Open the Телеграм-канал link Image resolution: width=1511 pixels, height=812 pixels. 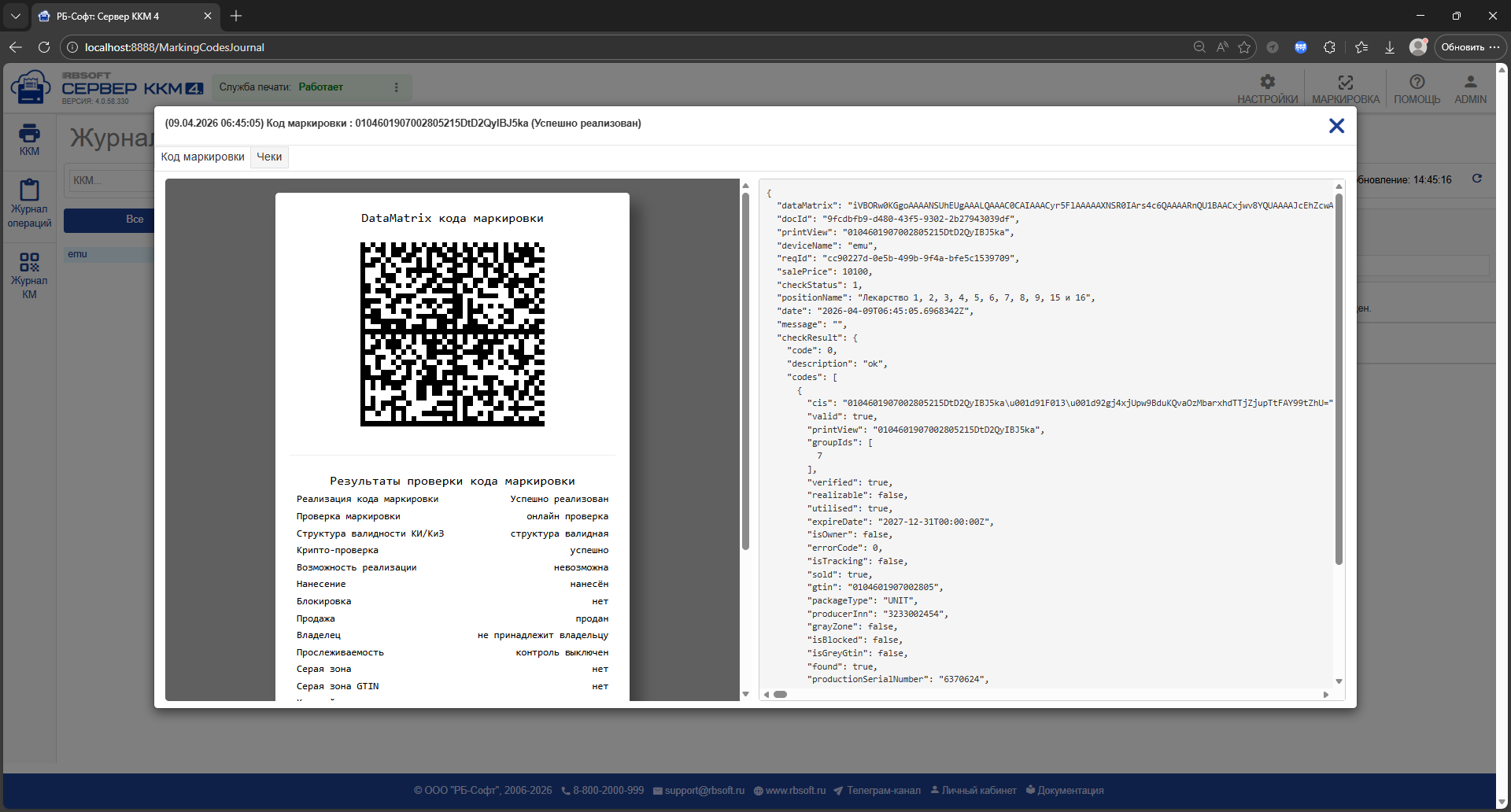pos(877,791)
